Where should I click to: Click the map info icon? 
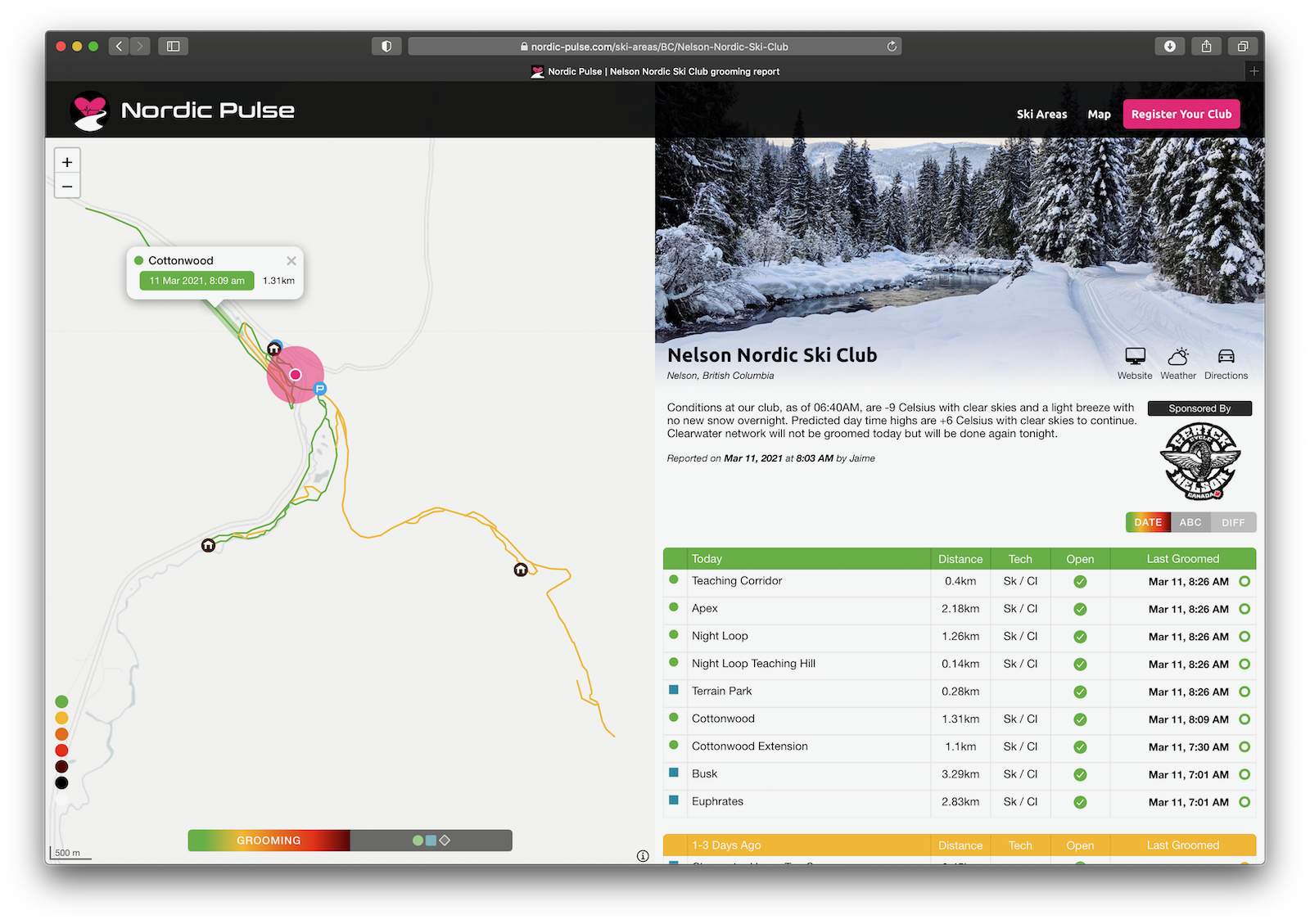[x=643, y=856]
